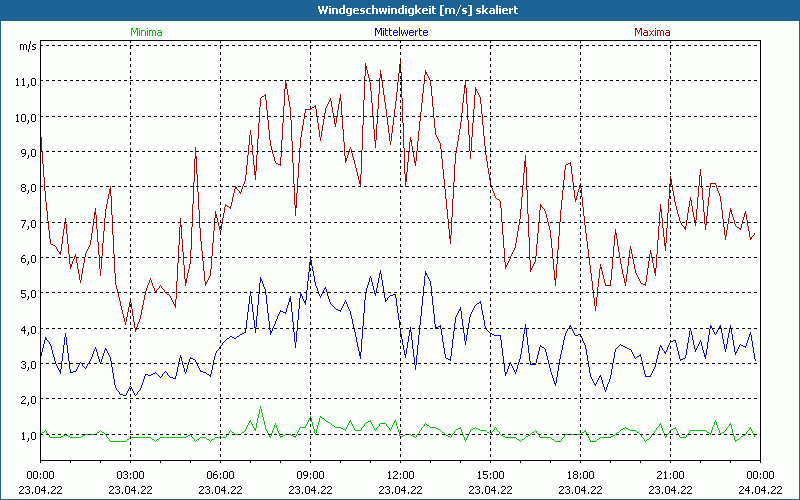Click the '5,0' y-axis value
The width and height of the screenshot is (800, 500).
(28, 294)
